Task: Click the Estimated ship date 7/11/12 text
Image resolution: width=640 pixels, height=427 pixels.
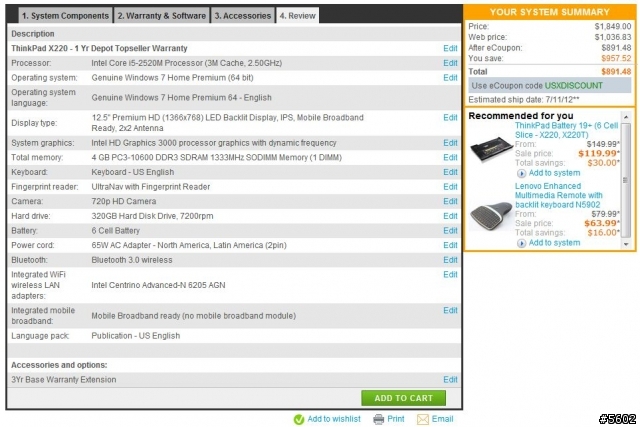Action: tap(524, 100)
